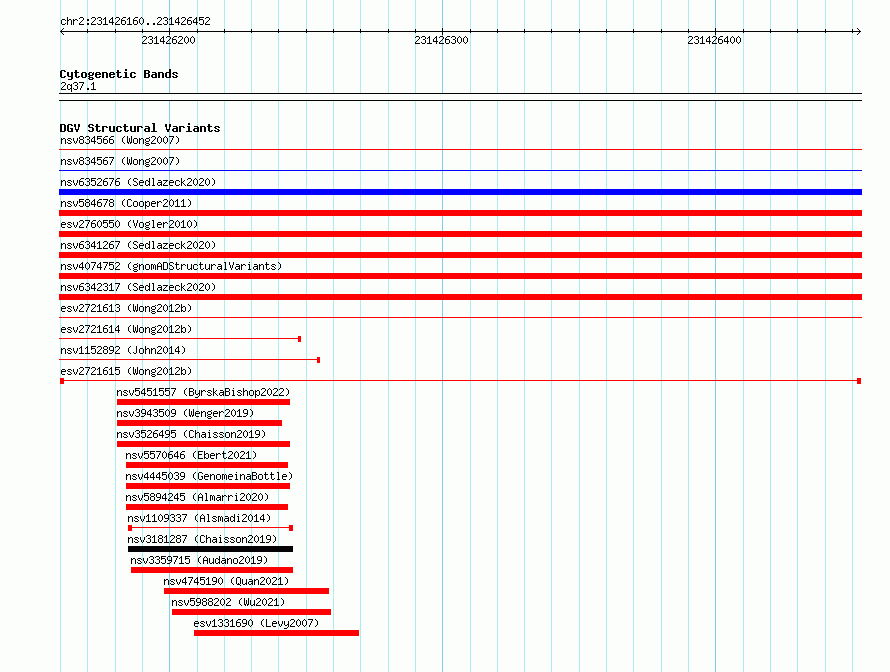Screen dimensions: 890x672
Task: Click end marker of nsv1152892 line
Action: click(x=318, y=360)
